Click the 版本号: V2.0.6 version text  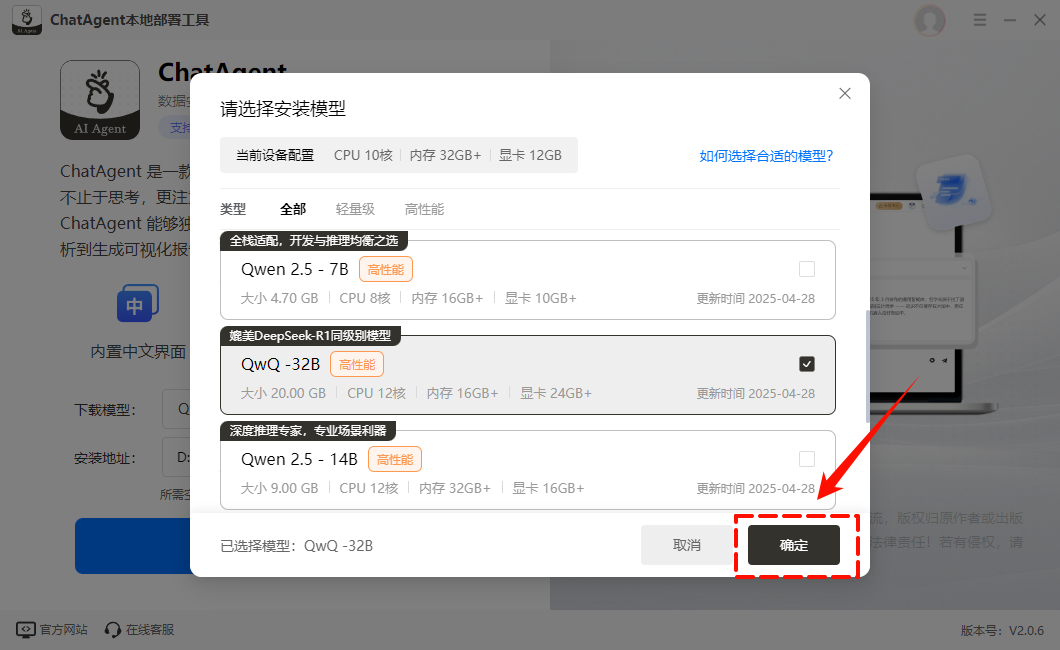pos(1002,630)
